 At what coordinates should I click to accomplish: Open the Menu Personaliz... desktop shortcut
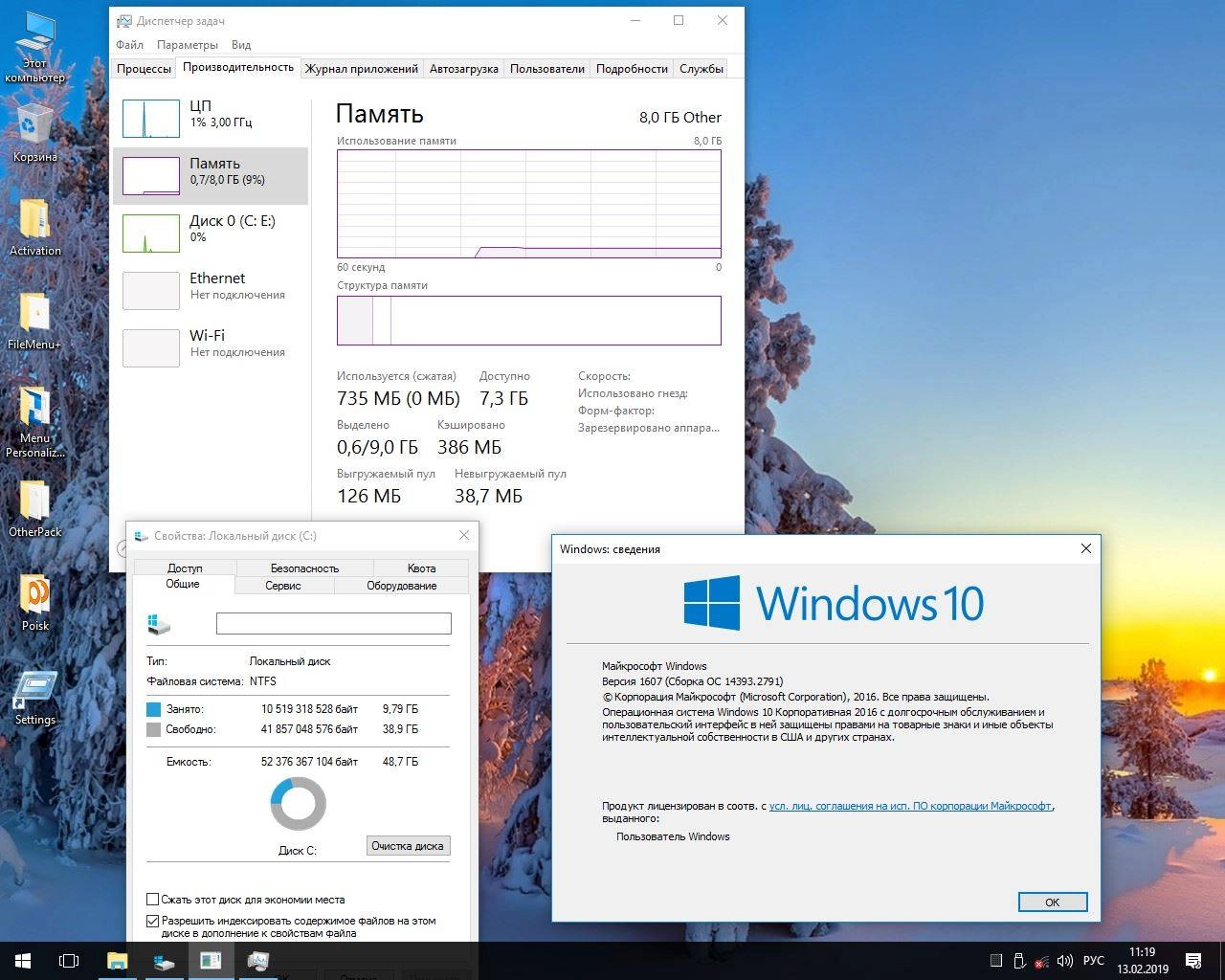(34, 422)
